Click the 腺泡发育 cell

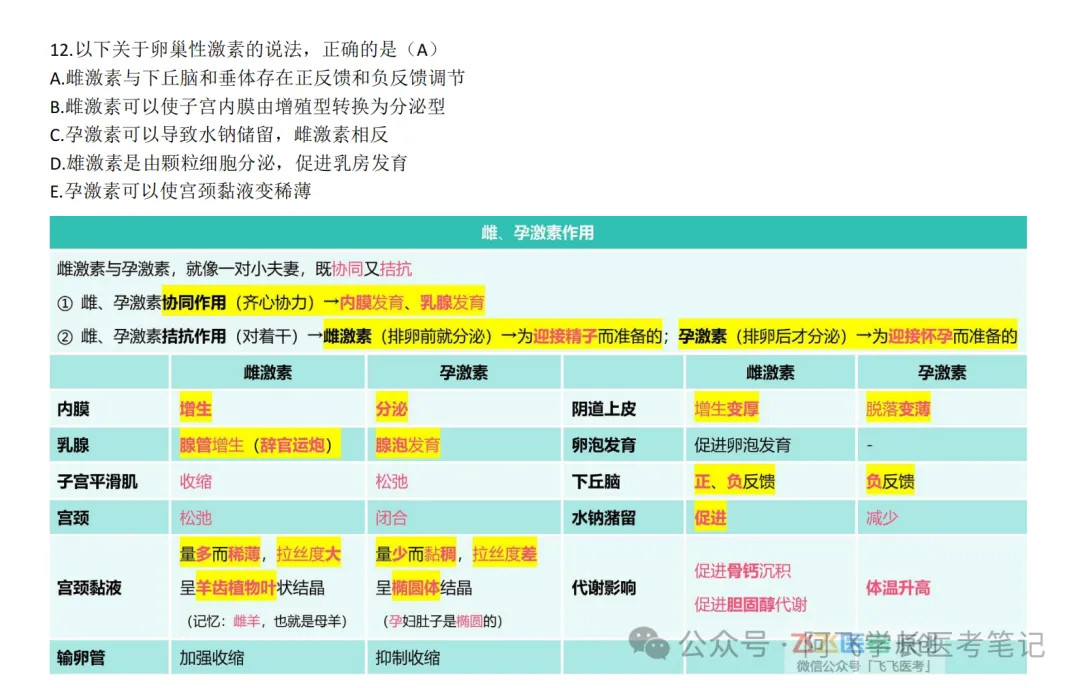[x=408, y=445]
